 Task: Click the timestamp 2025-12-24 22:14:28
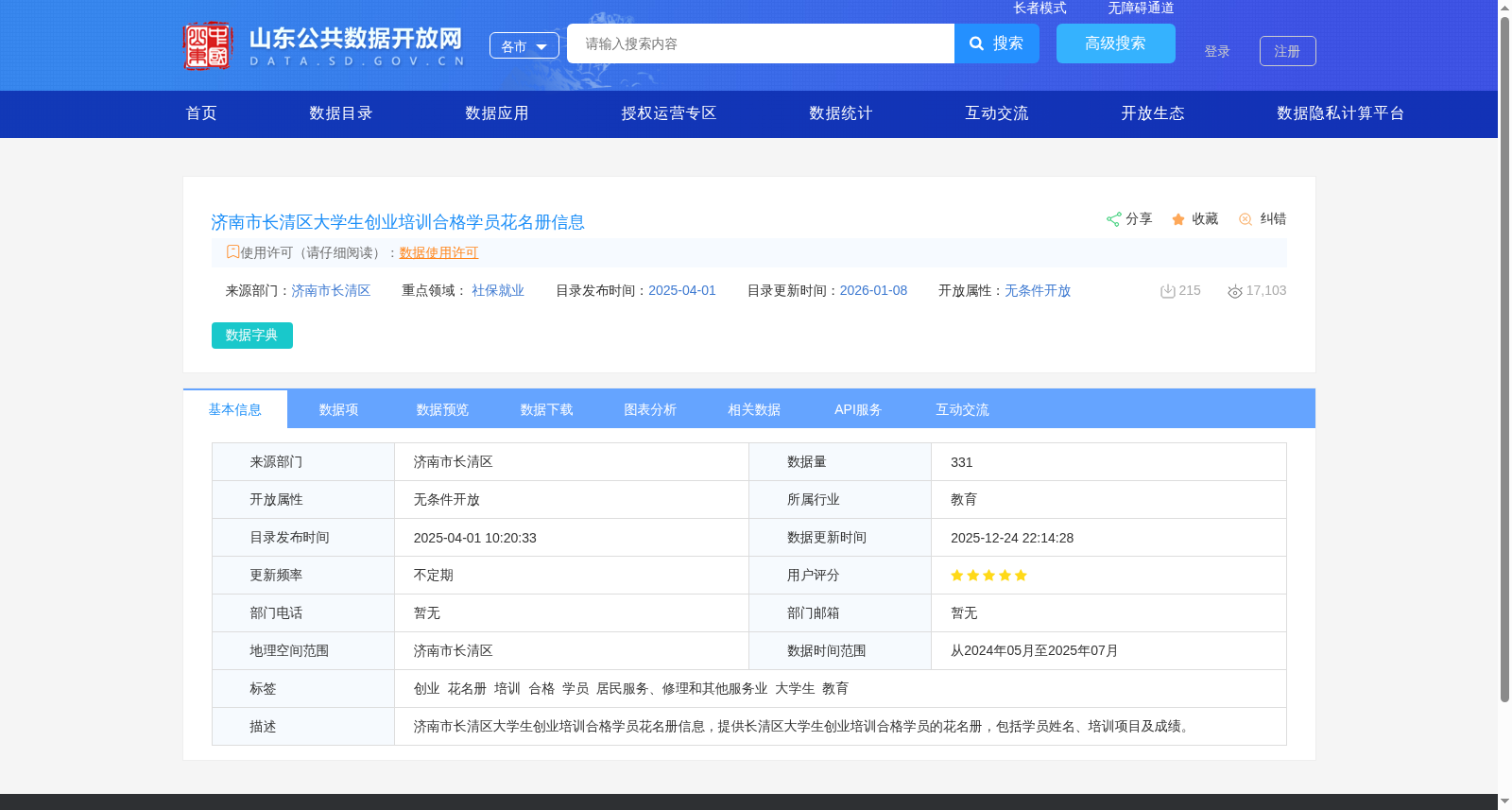[x=1012, y=538]
